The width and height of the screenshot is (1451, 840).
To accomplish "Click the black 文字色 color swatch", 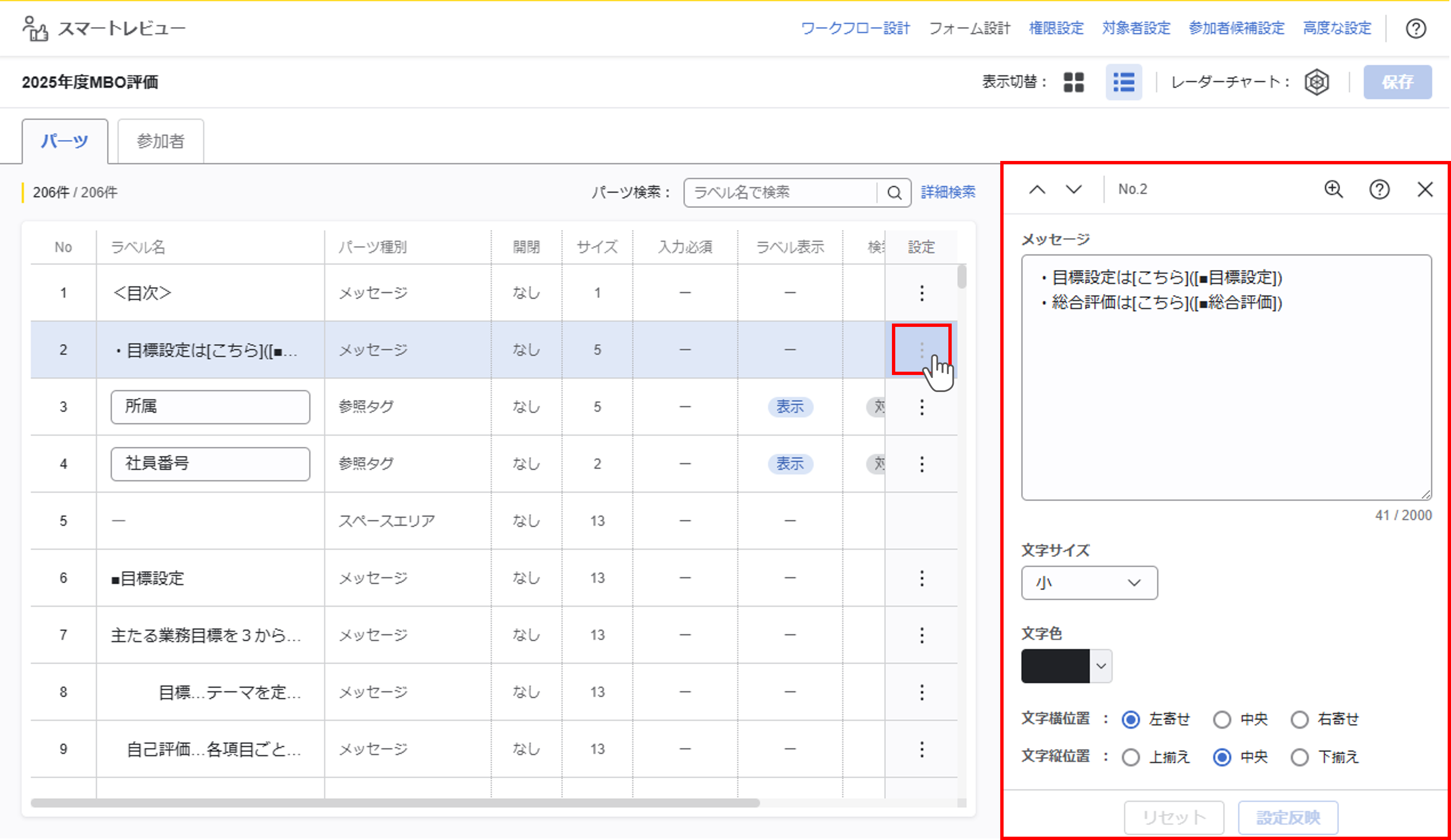I will click(x=1055, y=666).
